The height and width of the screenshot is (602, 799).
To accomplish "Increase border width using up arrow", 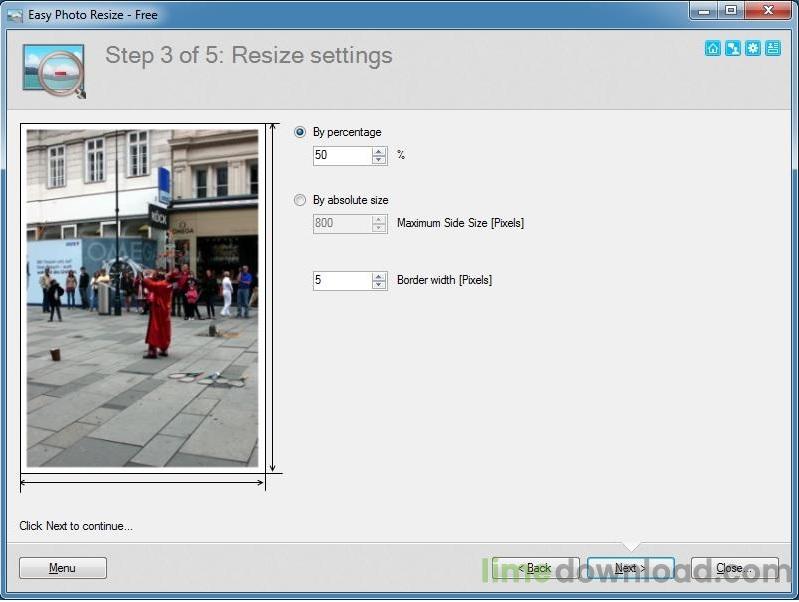I will 379,276.
